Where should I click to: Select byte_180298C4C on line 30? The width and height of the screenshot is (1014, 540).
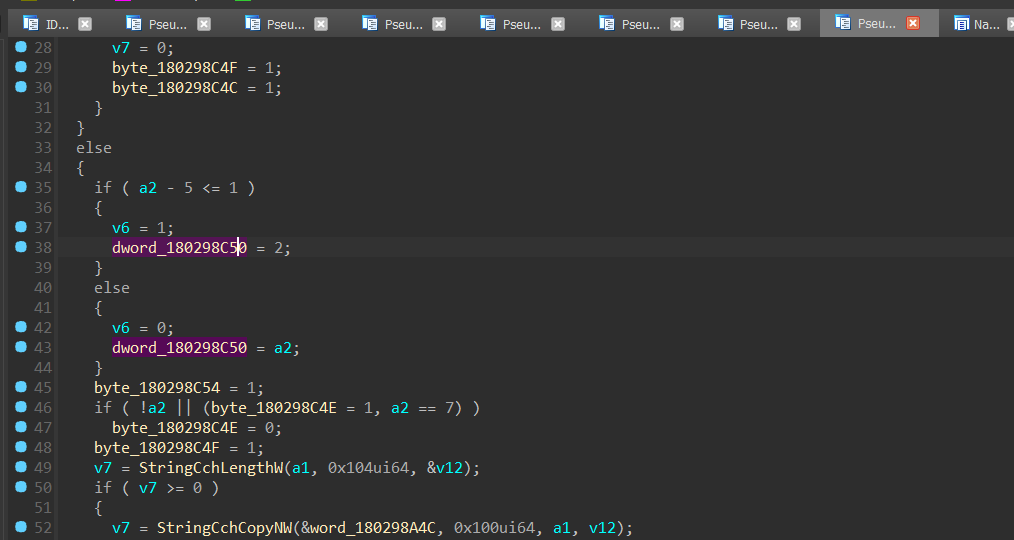click(175, 88)
